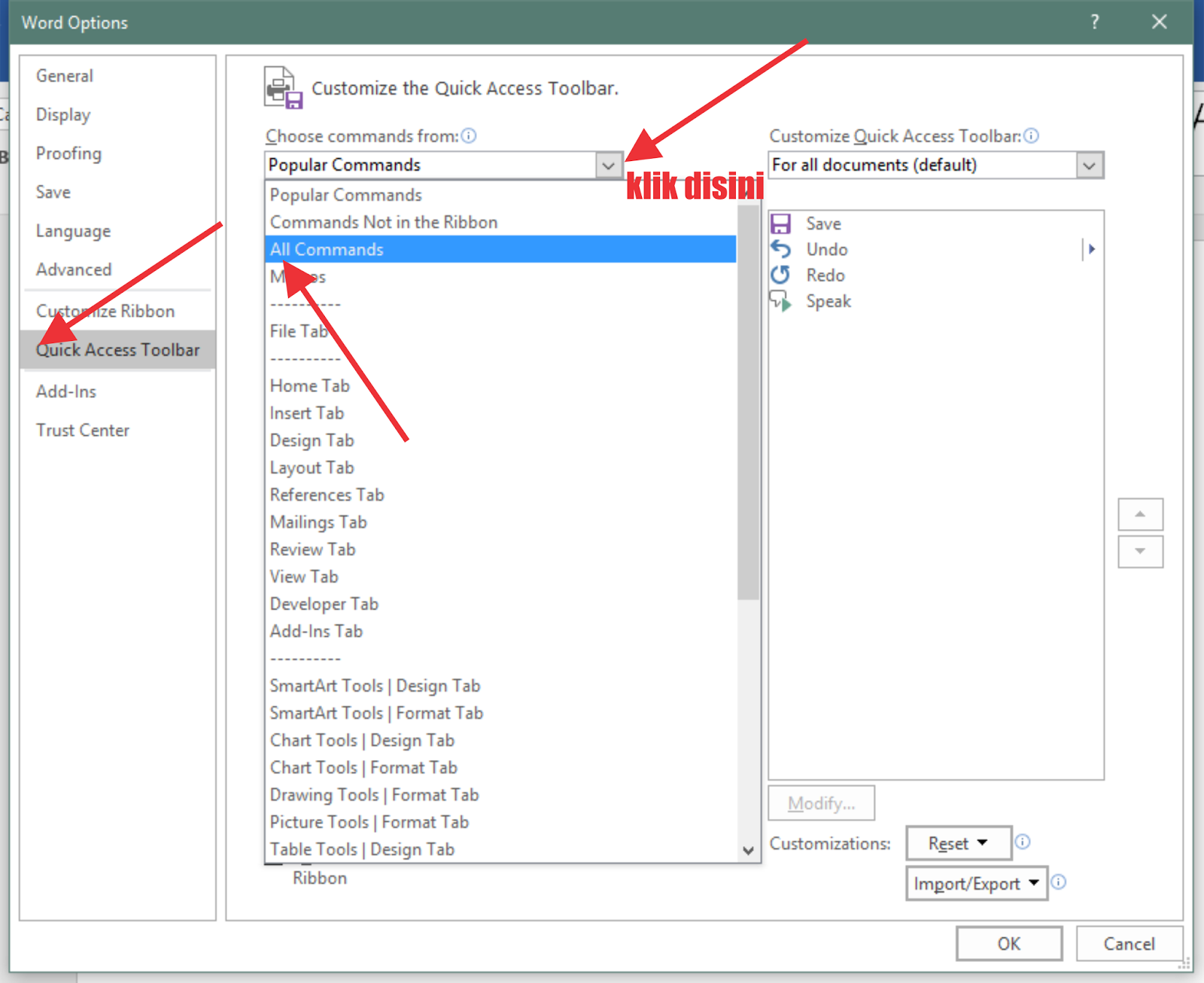Click the Move Up arrow button
This screenshot has width=1204, height=983.
click(1140, 514)
